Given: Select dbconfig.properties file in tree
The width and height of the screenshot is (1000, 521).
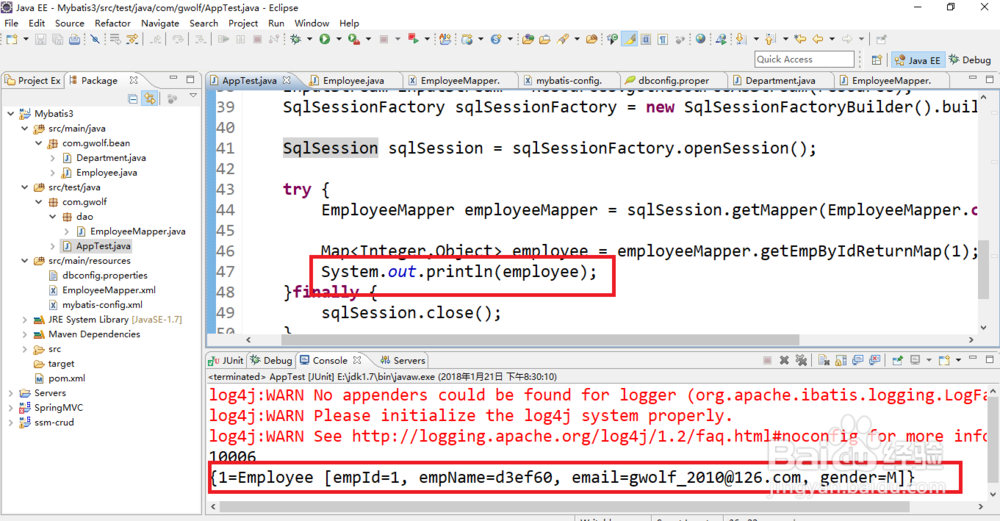Looking at the screenshot, I should (105, 275).
